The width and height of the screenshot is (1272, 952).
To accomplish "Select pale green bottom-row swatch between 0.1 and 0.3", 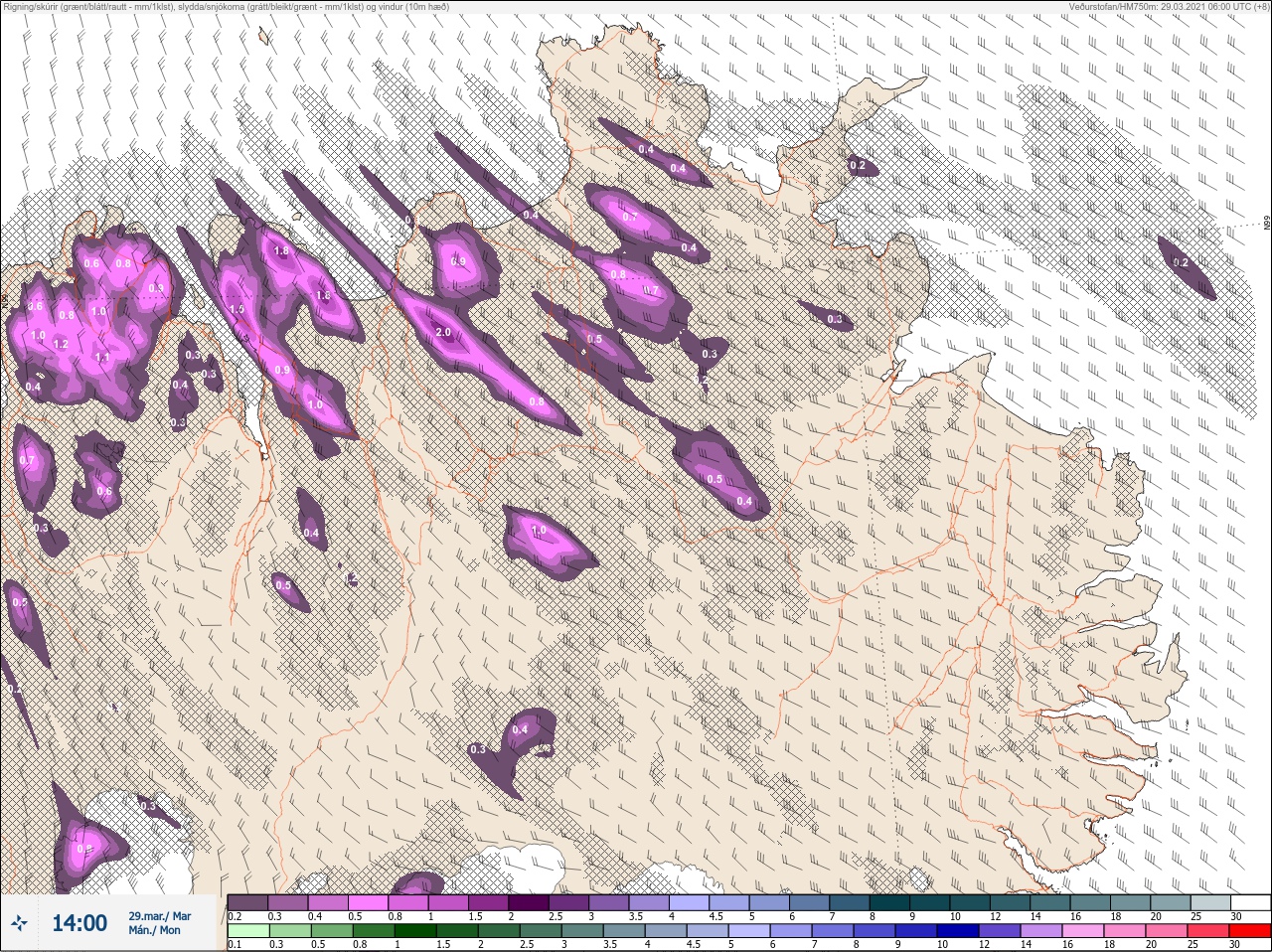I will (x=247, y=931).
